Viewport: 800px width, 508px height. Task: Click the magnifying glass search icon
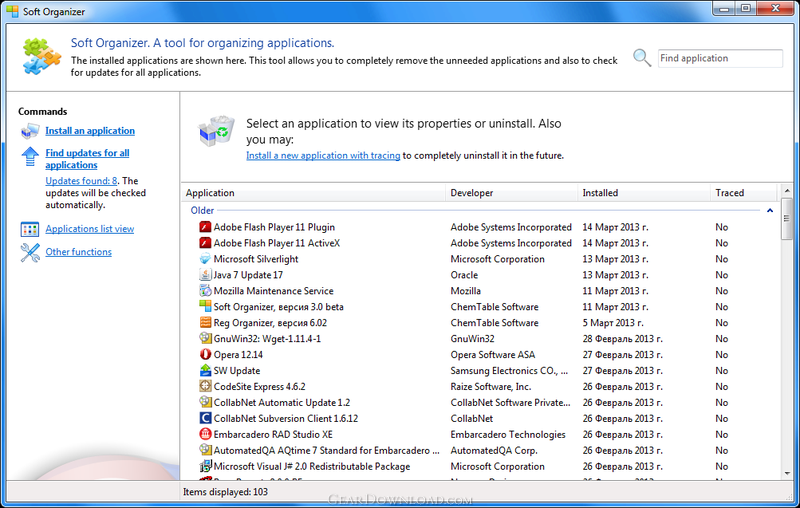pos(642,58)
